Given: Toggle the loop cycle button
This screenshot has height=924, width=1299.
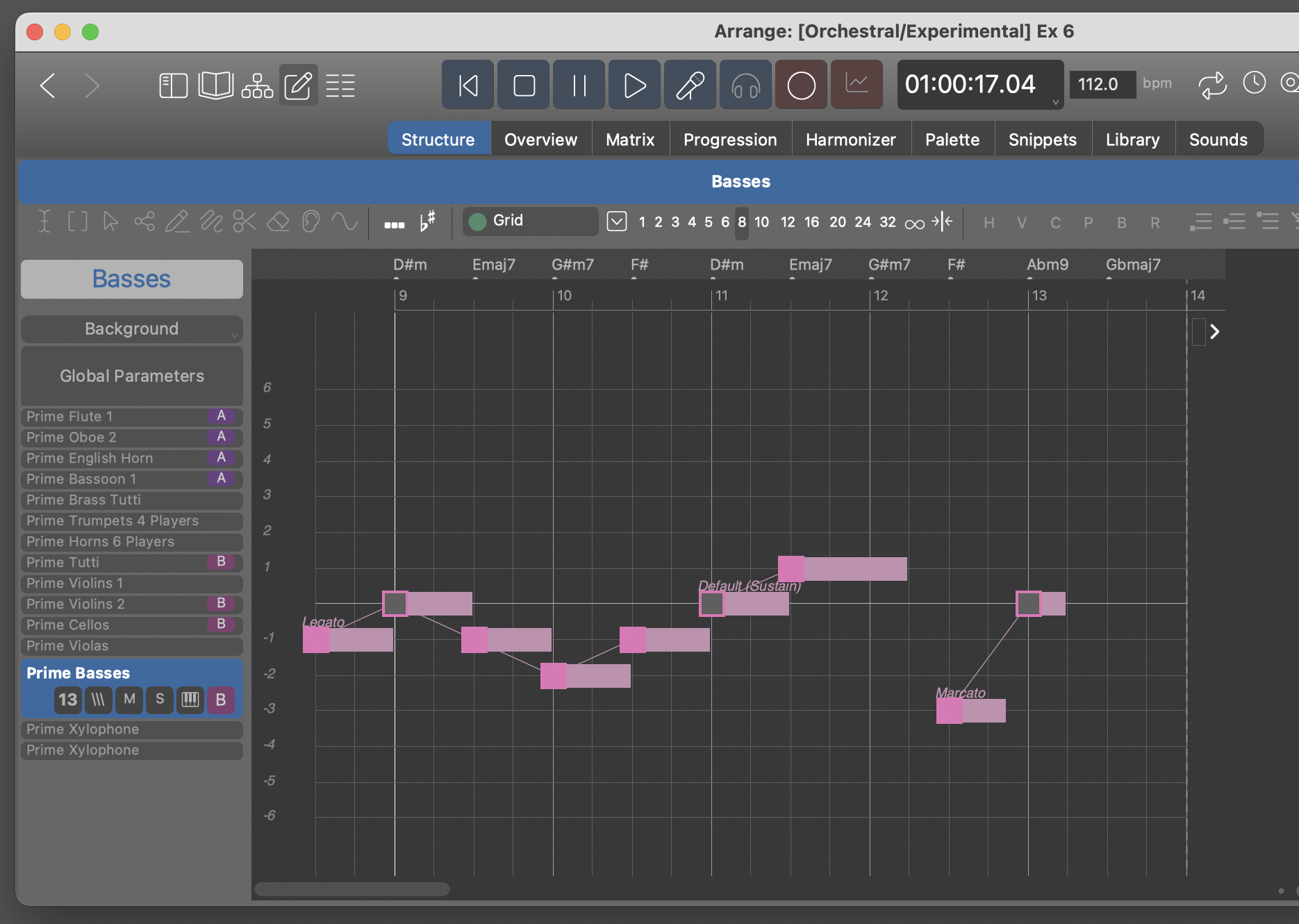Looking at the screenshot, I should point(1212,85).
